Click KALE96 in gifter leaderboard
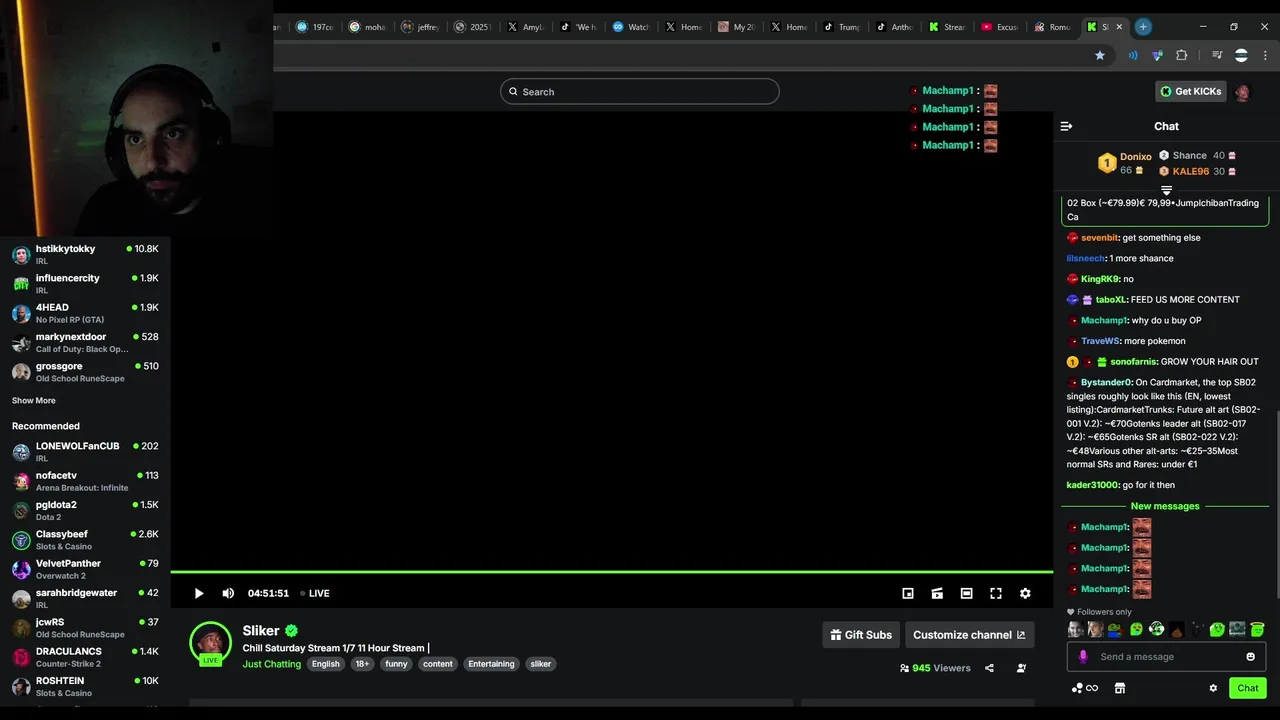The height and width of the screenshot is (720, 1280). pos(1191,171)
